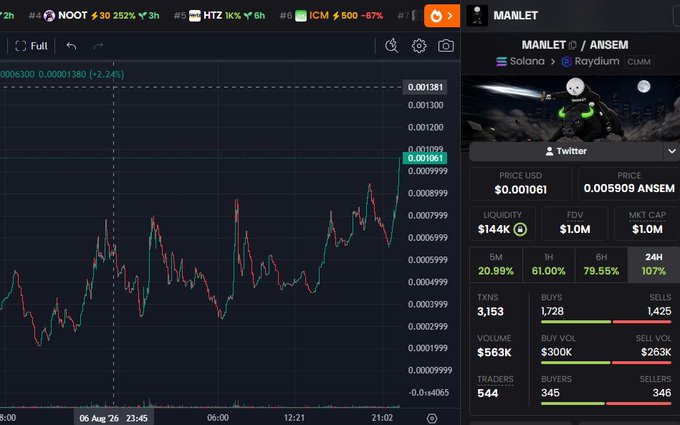
Task: Click the Raydium DEX link
Action: coord(590,61)
